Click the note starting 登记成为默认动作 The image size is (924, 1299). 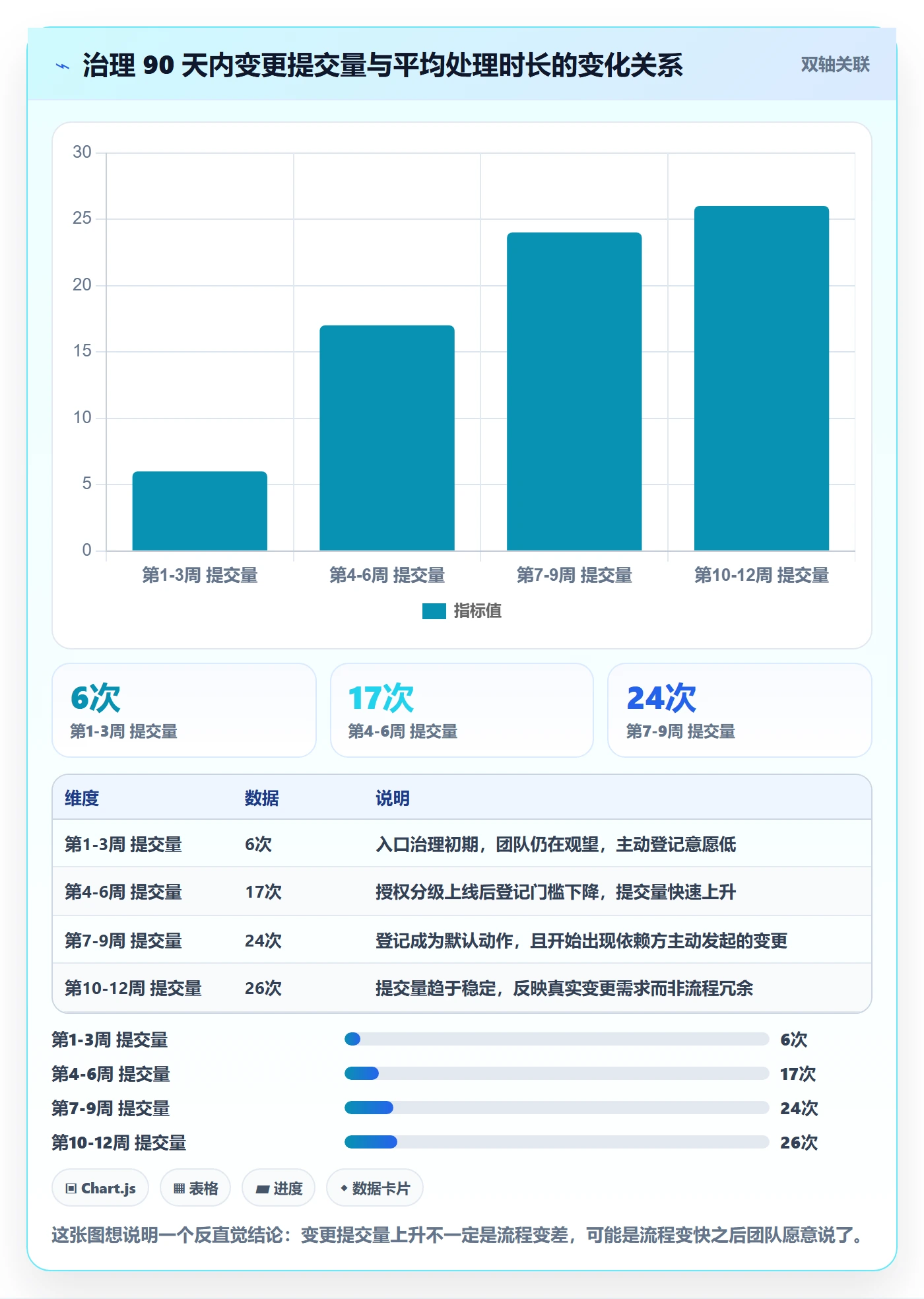coord(581,941)
